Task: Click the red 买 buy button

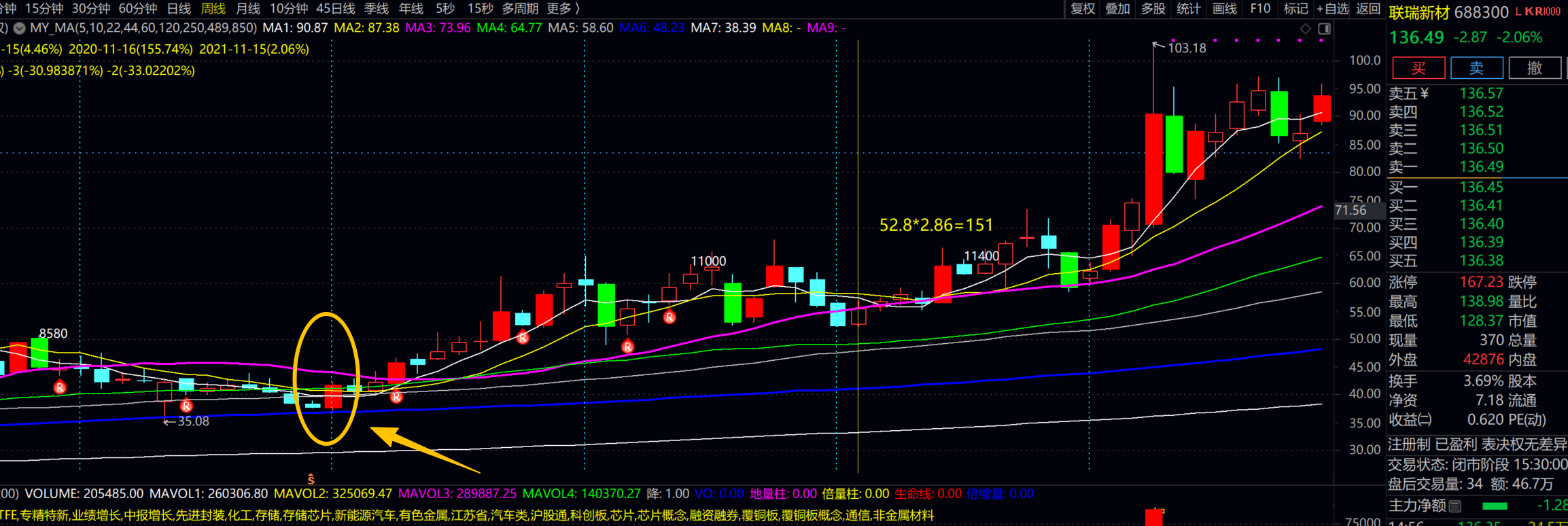Action: tap(1418, 68)
